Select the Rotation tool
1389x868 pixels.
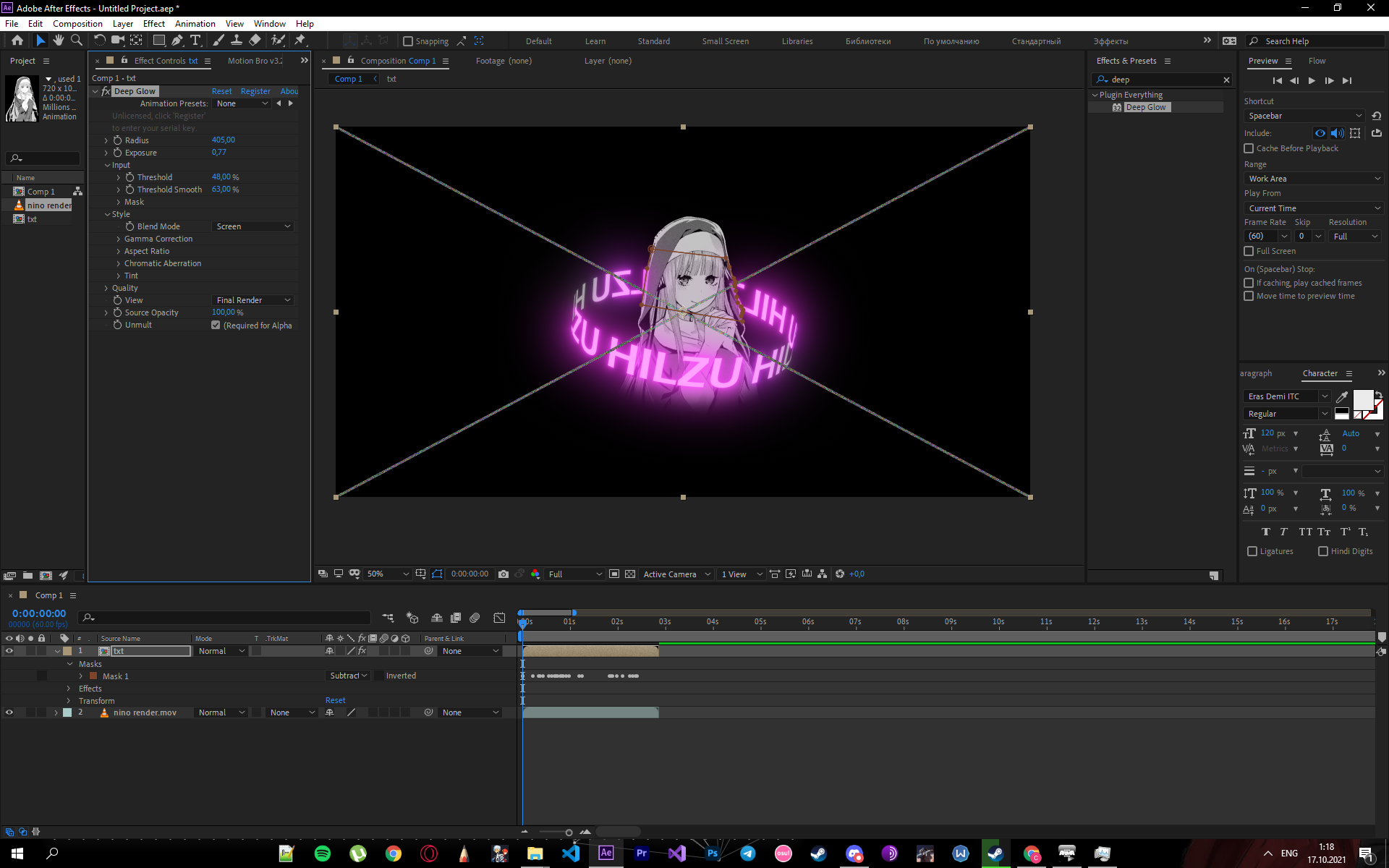point(99,41)
